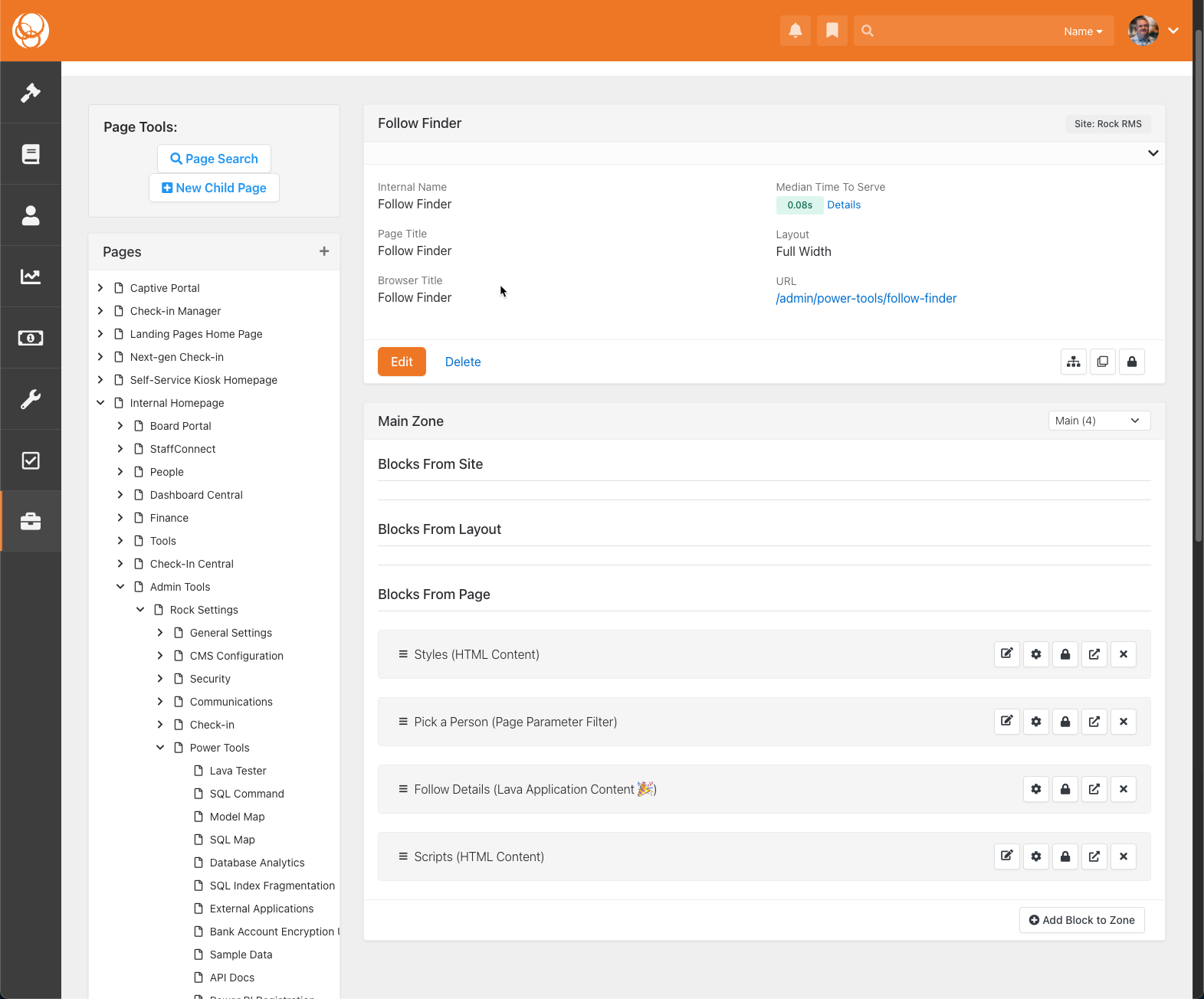Select SQL Command in the page tree
The width and height of the screenshot is (1204, 999).
point(246,794)
